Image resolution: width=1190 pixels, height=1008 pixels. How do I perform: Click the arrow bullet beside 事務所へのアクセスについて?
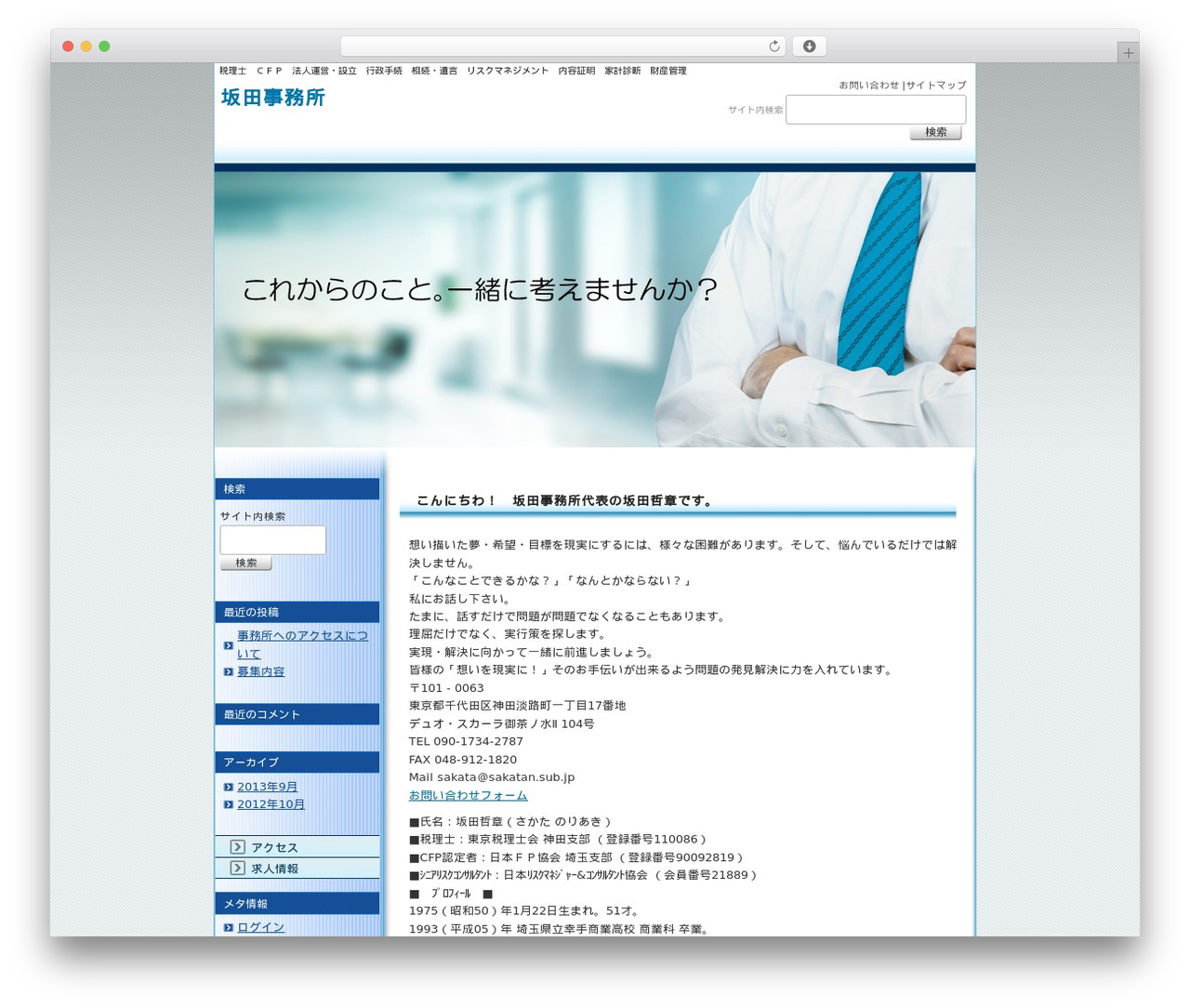click(x=229, y=645)
